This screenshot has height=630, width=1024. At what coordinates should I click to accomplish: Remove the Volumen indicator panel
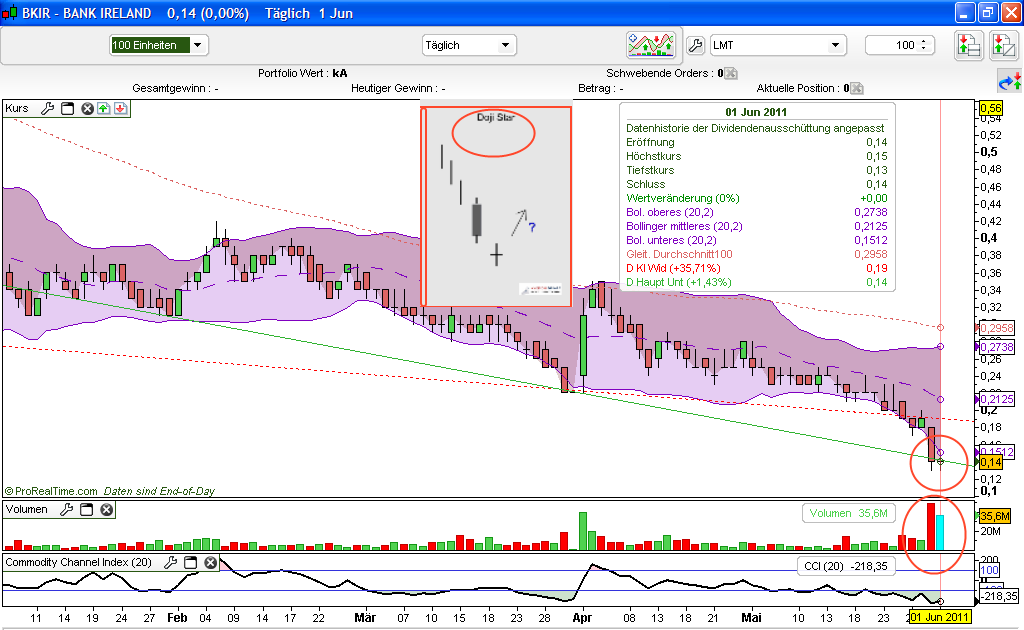(x=106, y=509)
